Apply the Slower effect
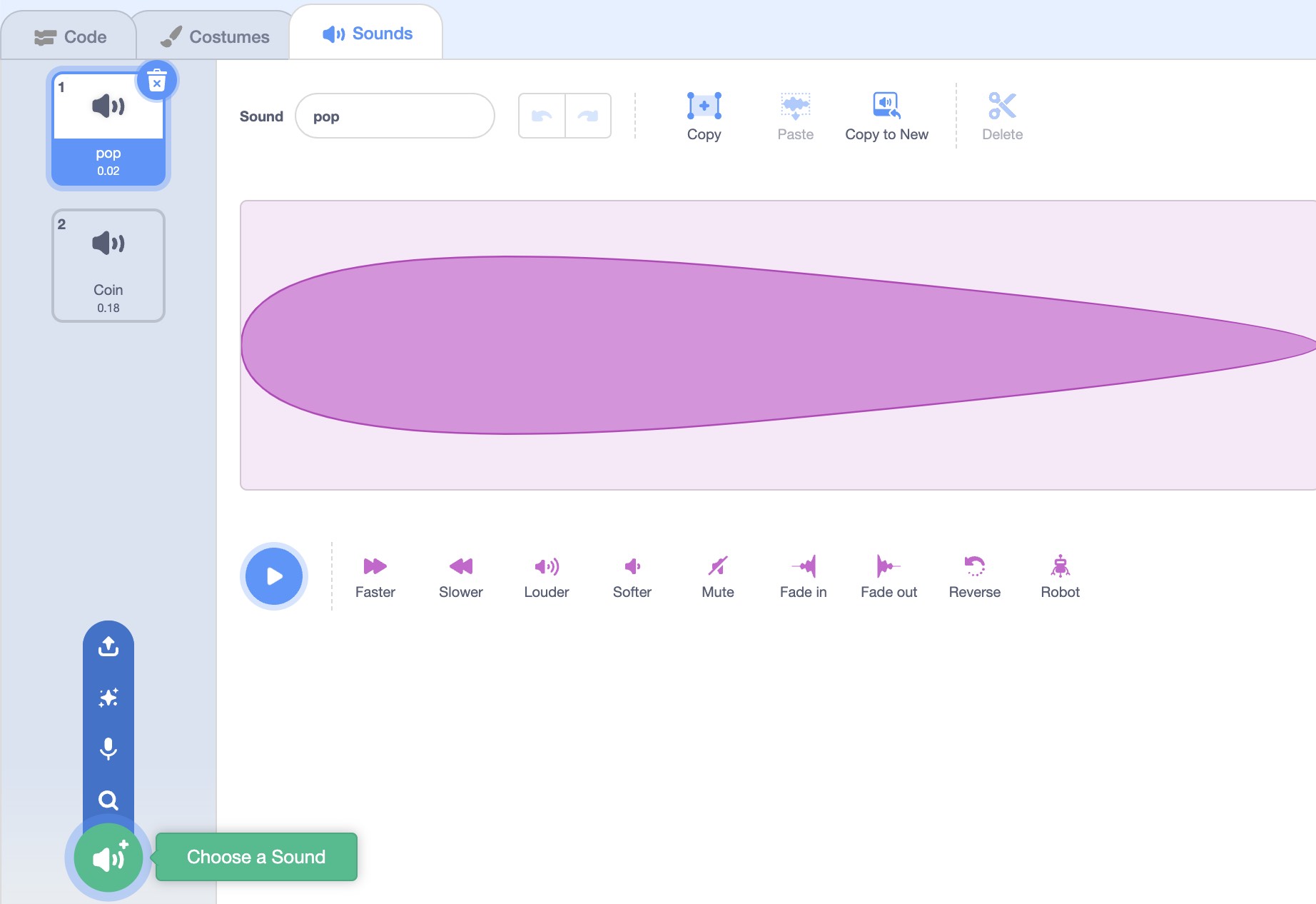This screenshot has height=904, width=1316. tap(460, 578)
